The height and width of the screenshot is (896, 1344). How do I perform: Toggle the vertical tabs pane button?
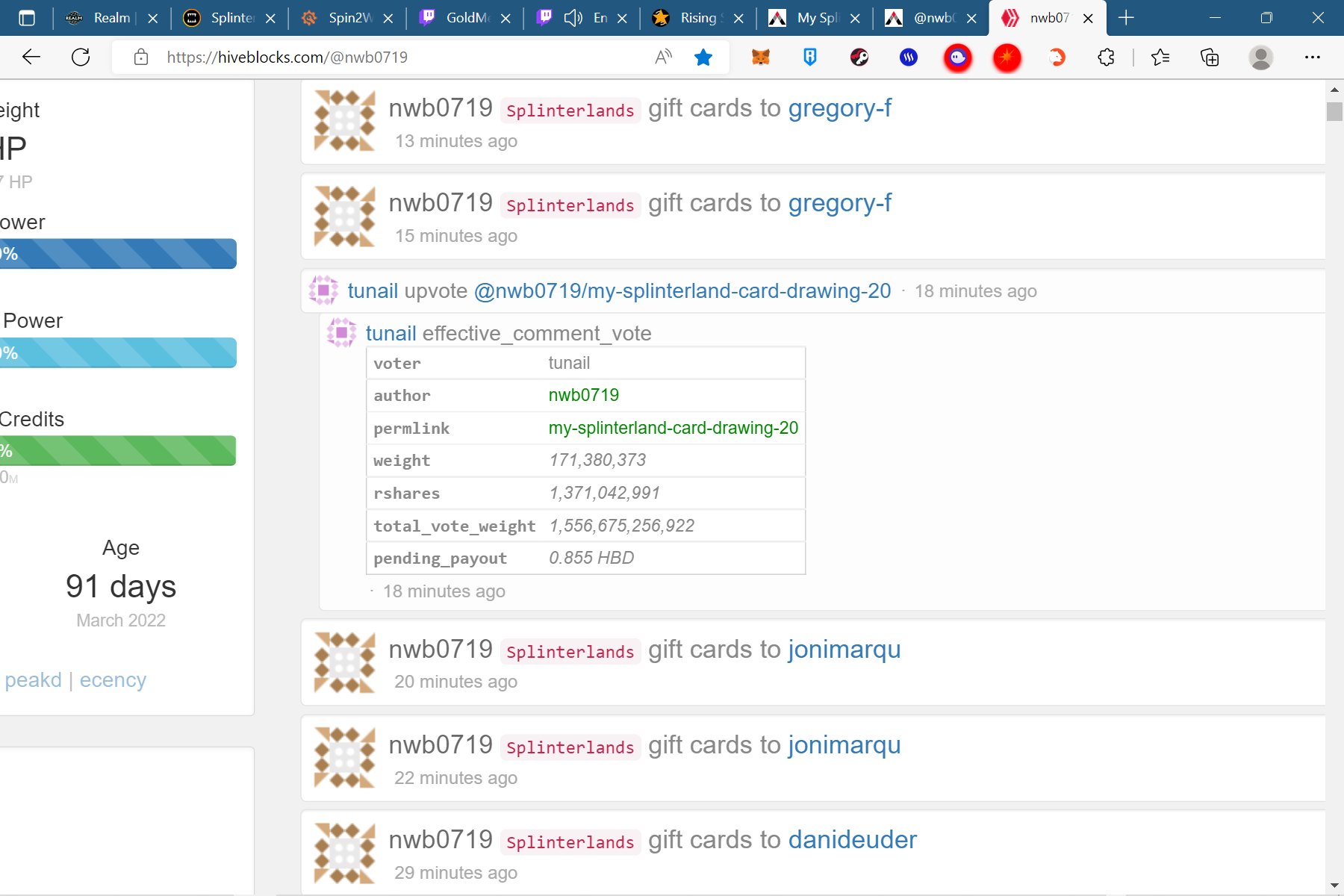click(x=27, y=18)
